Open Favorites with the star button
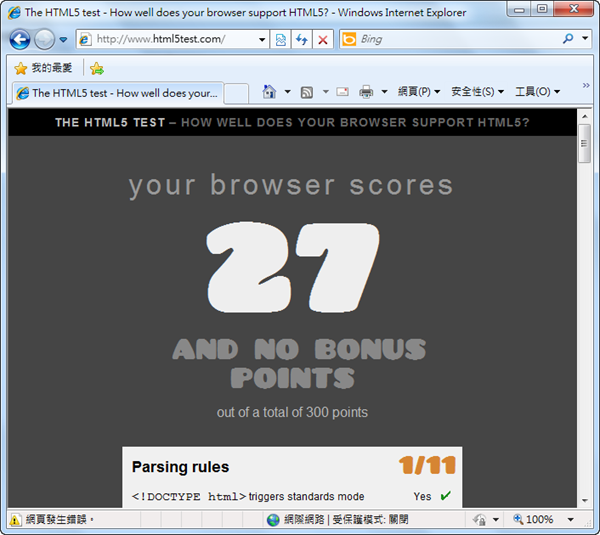600x535 pixels. coord(43,68)
